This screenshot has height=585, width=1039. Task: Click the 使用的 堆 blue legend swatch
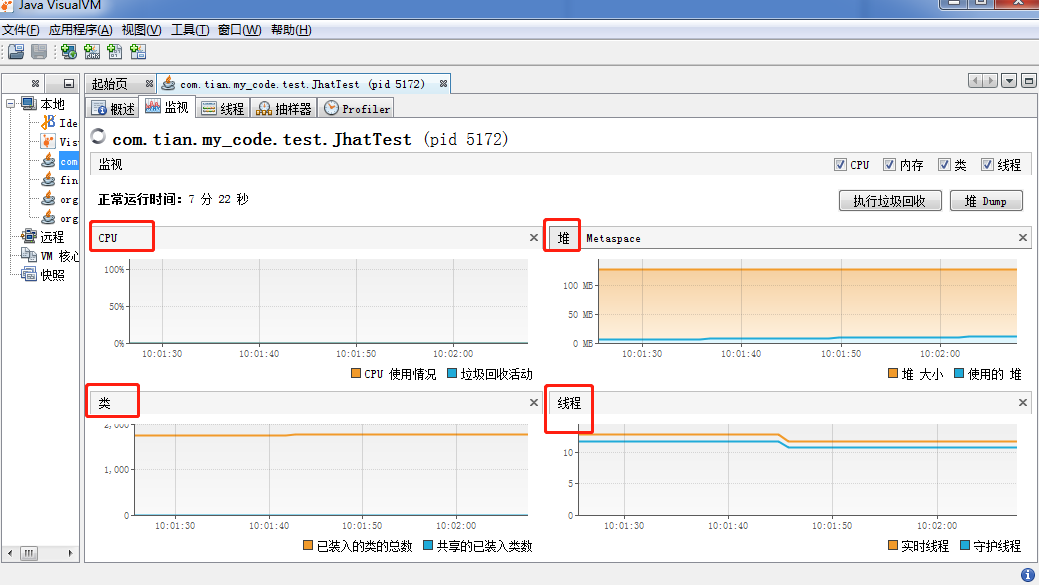point(958,374)
